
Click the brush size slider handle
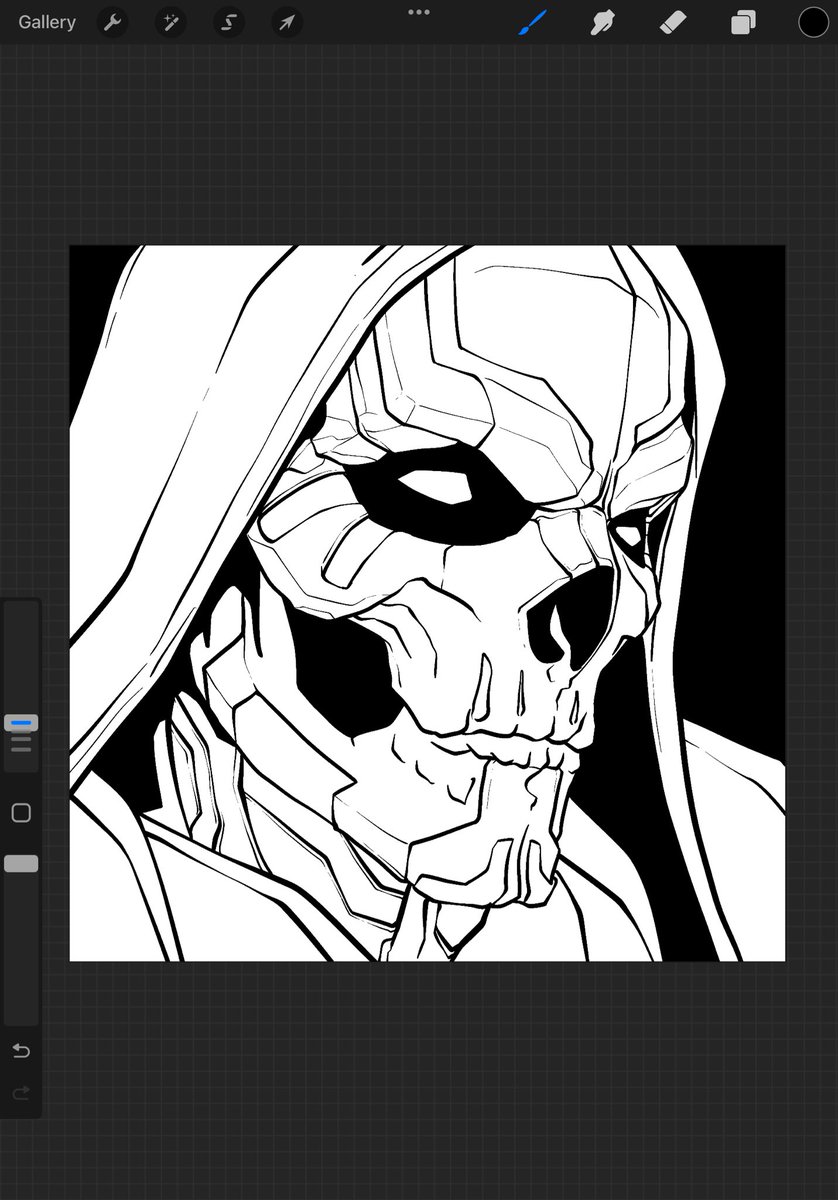coord(21,722)
